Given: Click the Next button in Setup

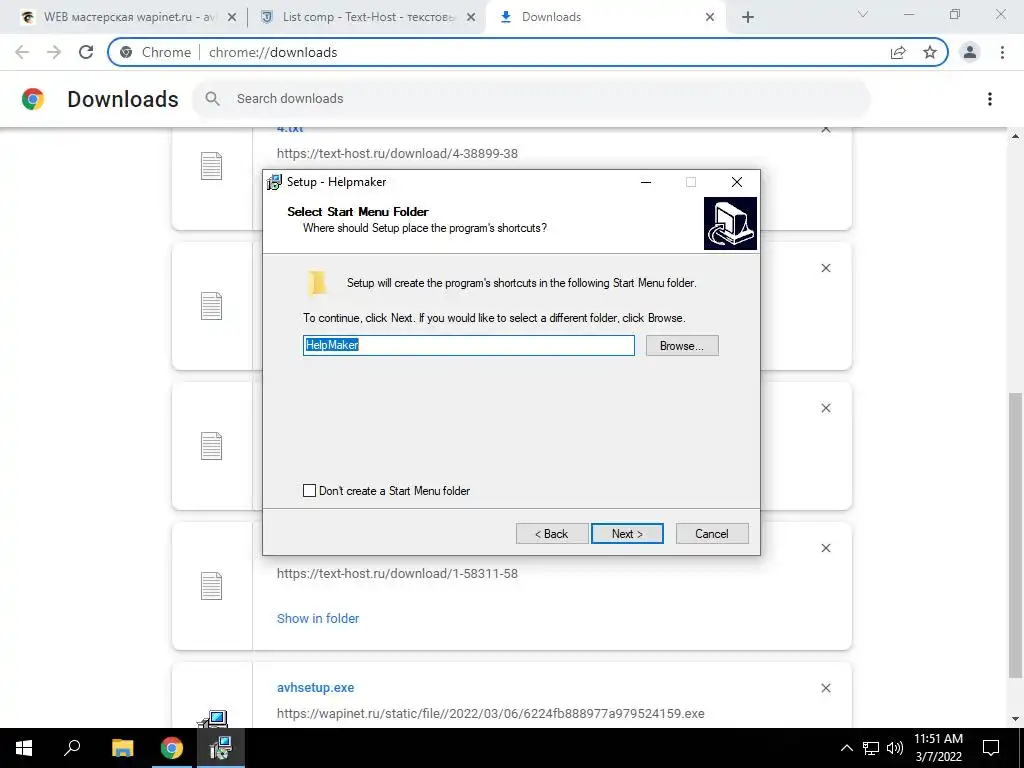Looking at the screenshot, I should tap(627, 534).
